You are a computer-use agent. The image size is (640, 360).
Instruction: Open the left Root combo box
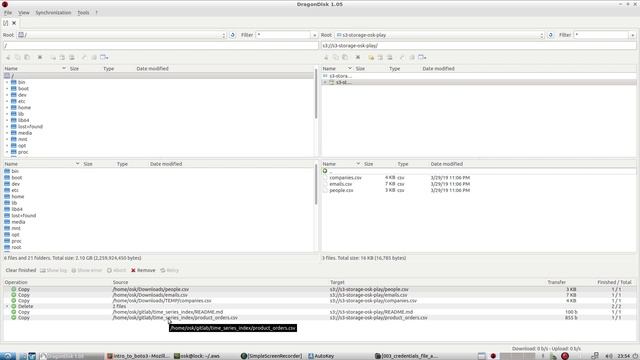coord(122,35)
